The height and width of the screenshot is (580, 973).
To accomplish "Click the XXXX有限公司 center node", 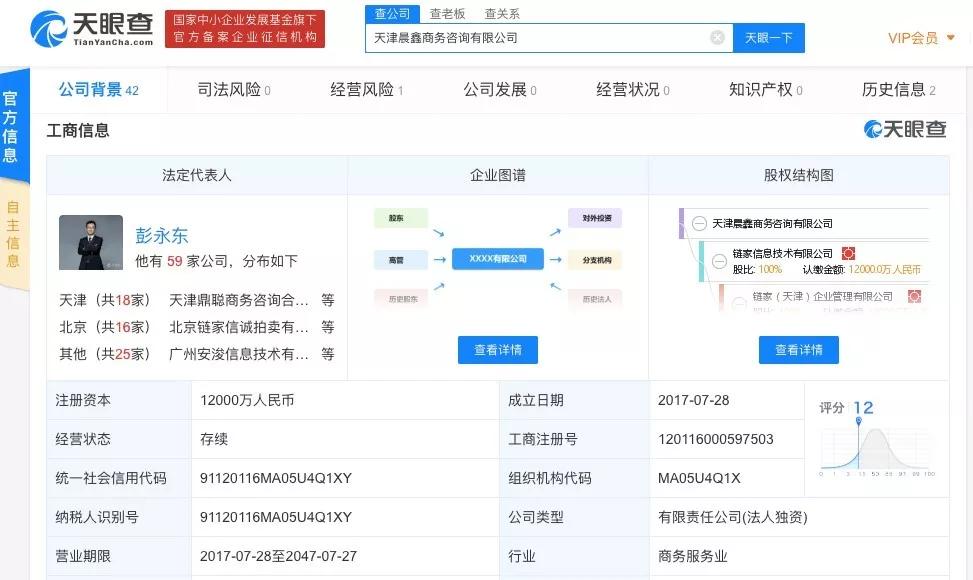I will click(x=498, y=259).
